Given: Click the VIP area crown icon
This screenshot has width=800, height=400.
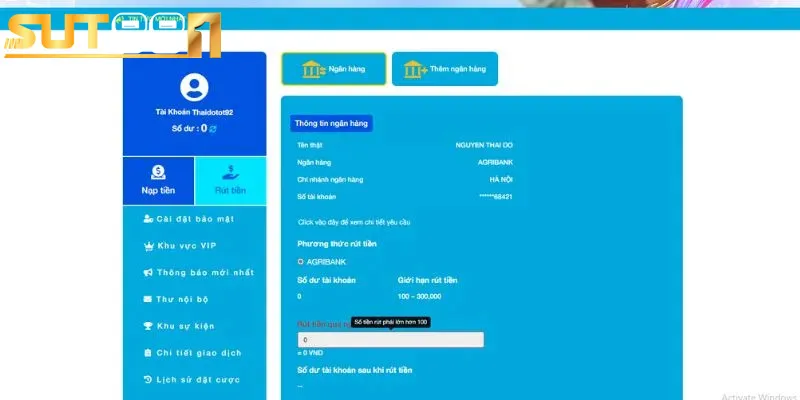Looking at the screenshot, I should point(148,245).
